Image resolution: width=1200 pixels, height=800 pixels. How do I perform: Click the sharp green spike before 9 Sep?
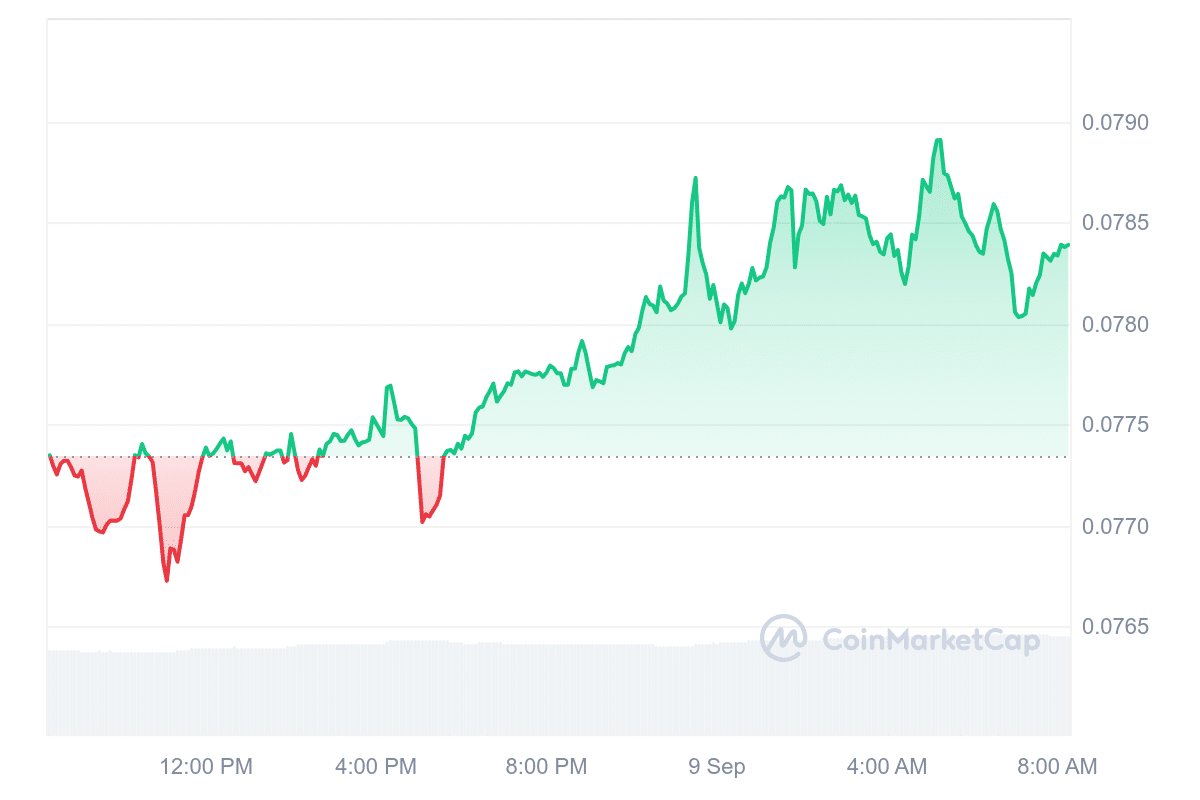point(695,179)
